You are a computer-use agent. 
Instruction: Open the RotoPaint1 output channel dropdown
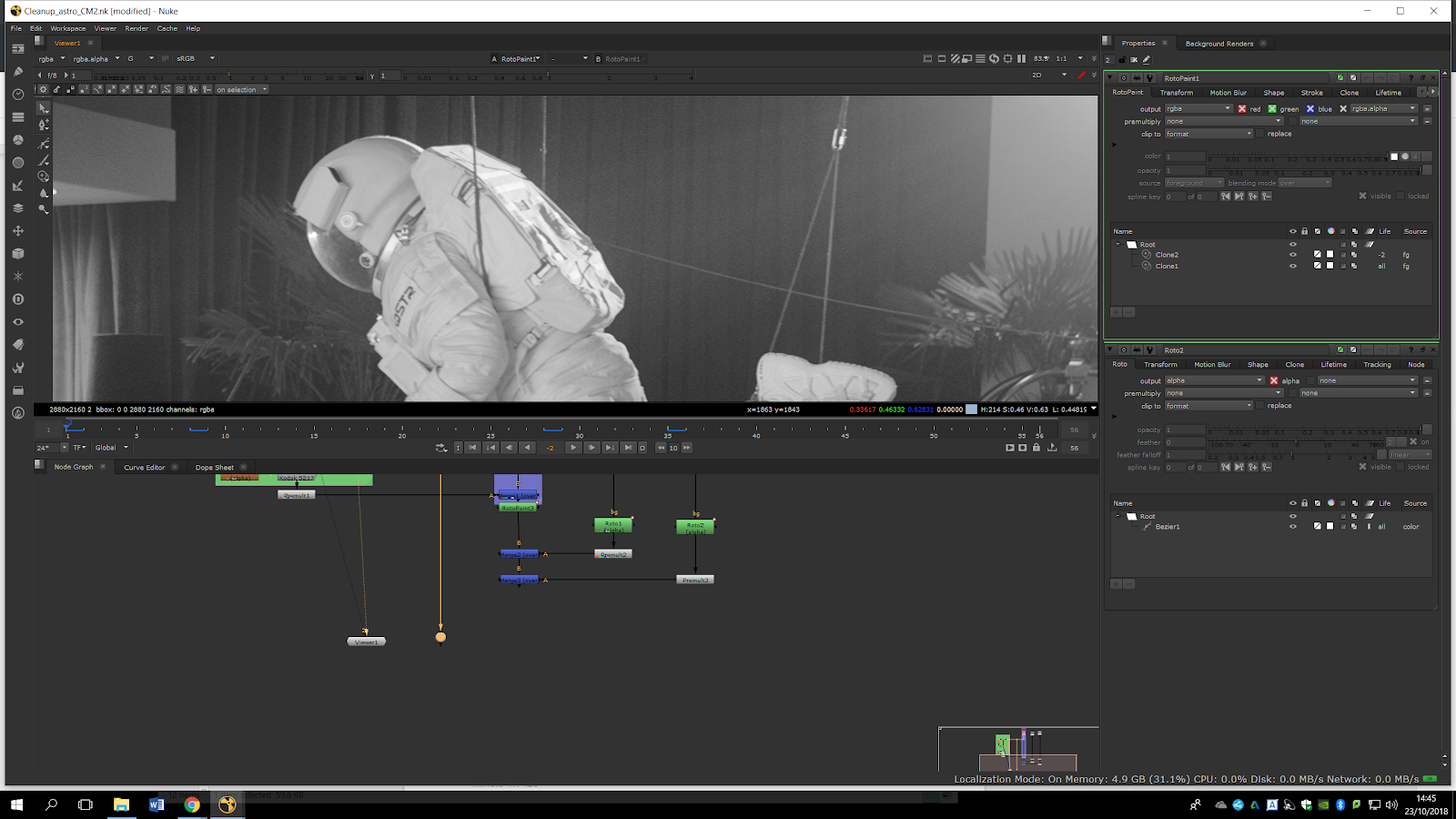click(x=1198, y=109)
